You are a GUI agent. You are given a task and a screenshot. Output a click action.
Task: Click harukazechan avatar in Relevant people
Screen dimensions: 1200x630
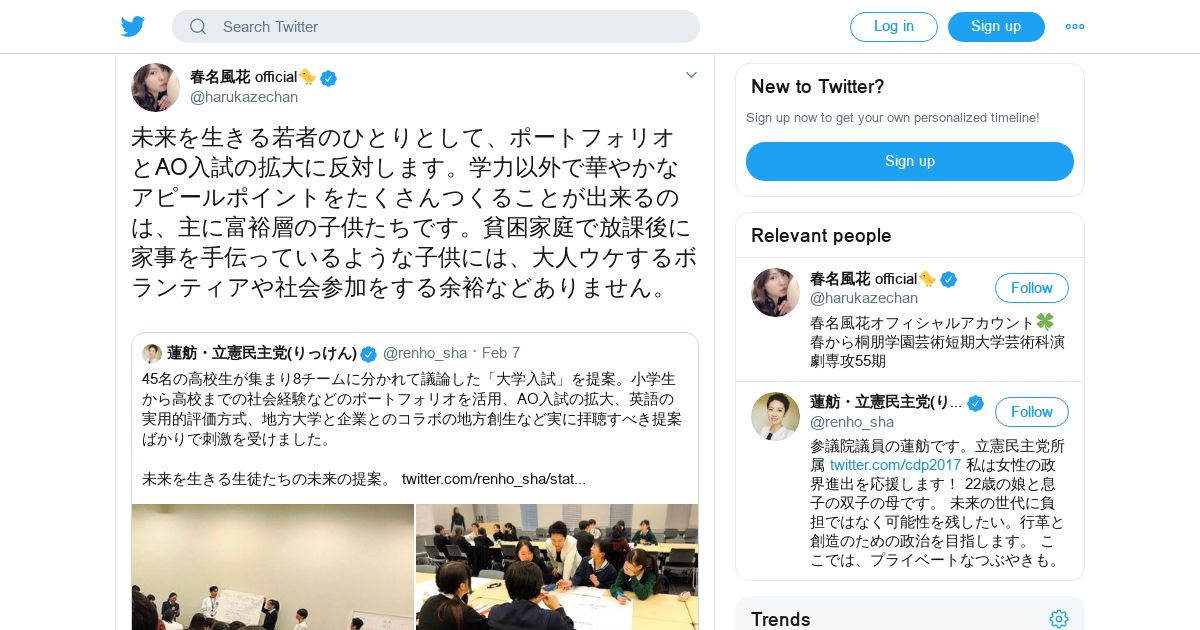pyautogui.click(x=775, y=292)
